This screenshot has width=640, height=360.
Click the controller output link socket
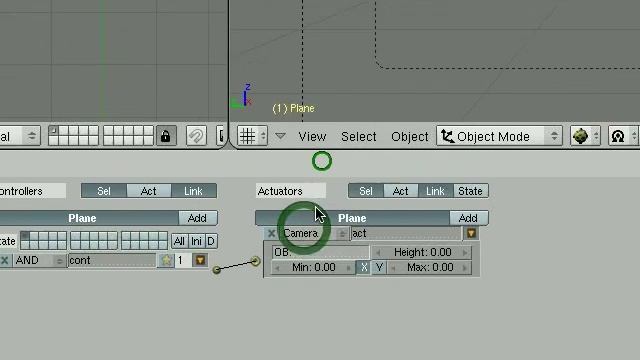[x=217, y=269]
